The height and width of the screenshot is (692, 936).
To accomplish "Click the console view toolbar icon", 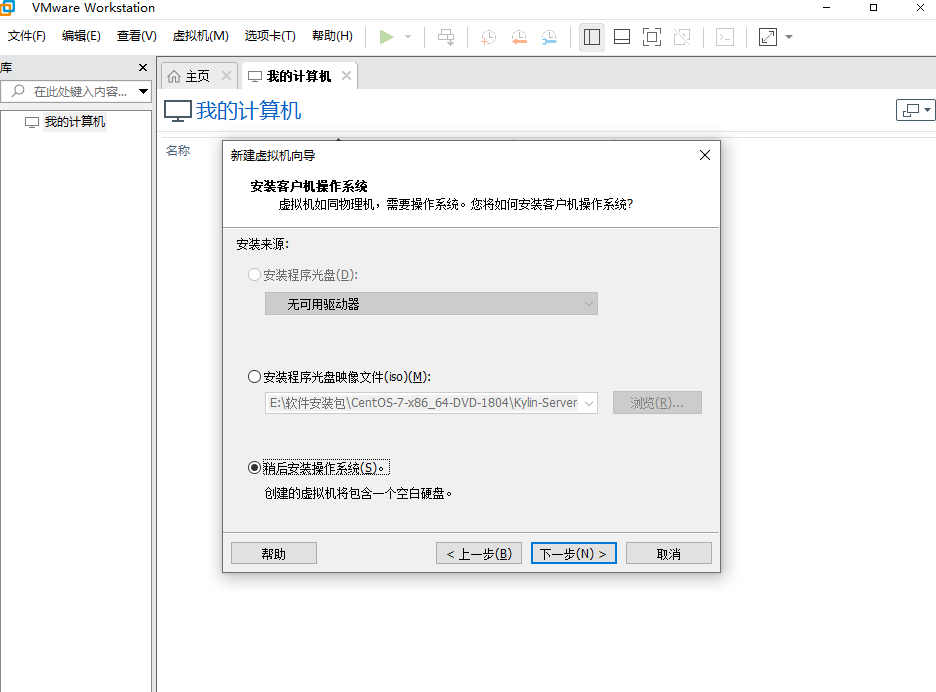I will tap(725, 37).
